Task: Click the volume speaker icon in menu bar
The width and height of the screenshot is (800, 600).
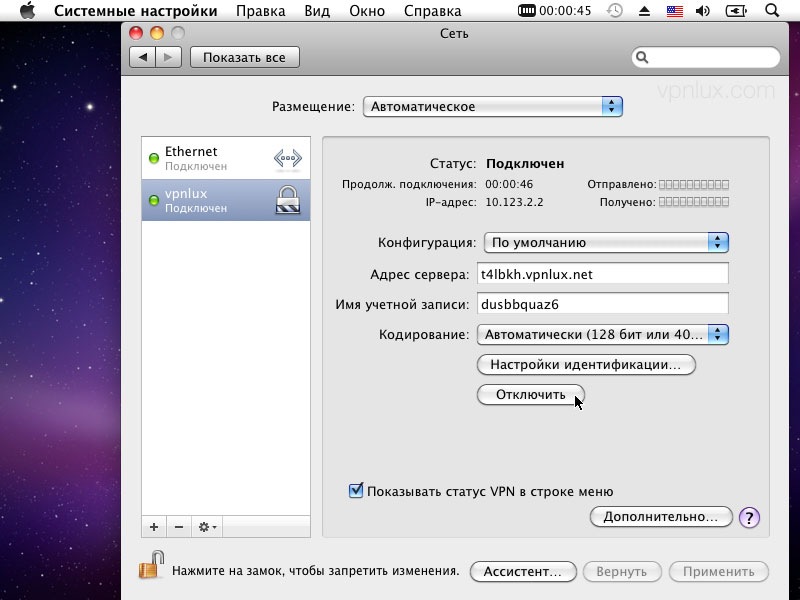Action: tap(703, 11)
